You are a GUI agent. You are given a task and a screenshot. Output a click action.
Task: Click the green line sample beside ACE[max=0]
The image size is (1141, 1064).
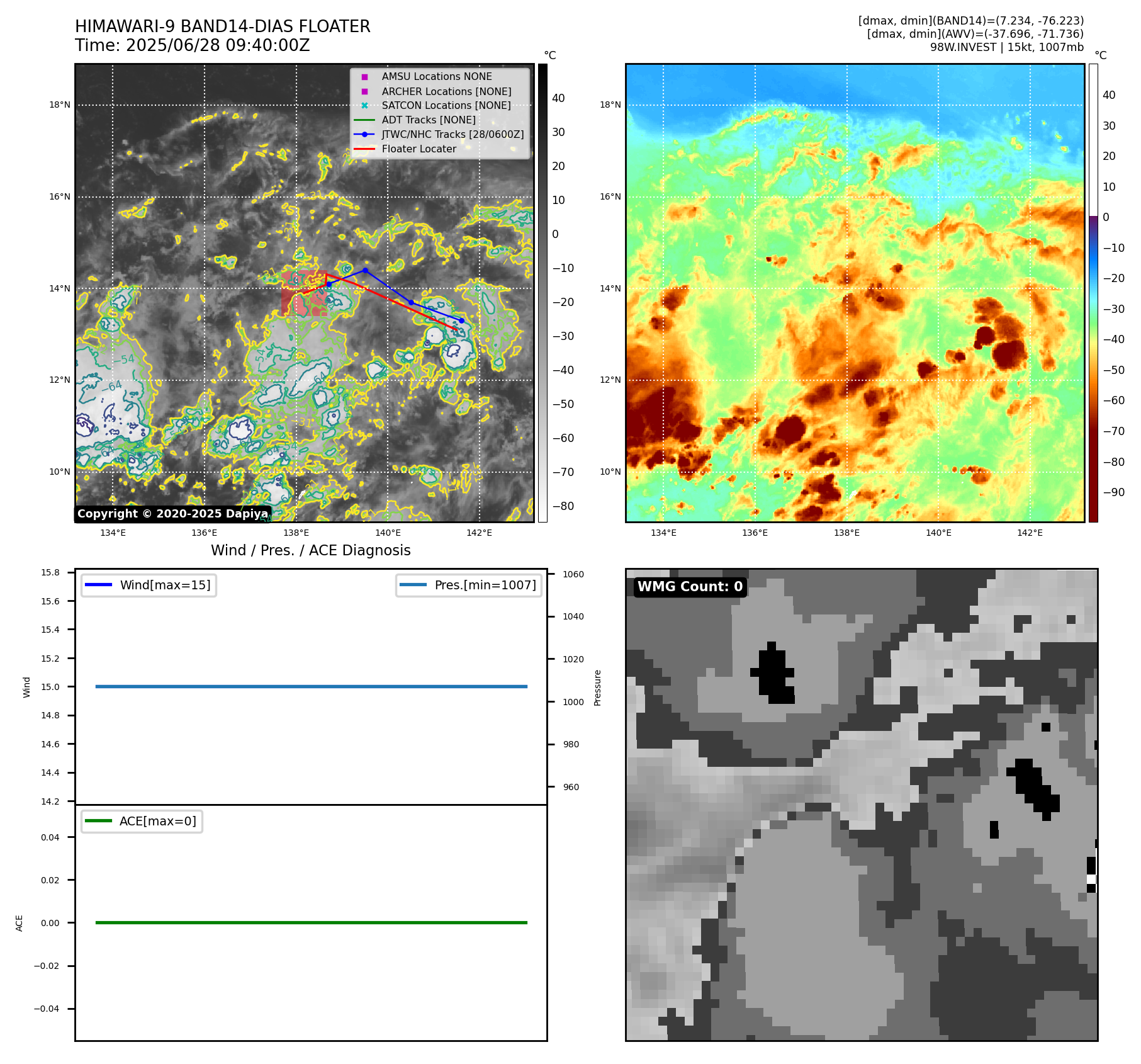coord(98,821)
